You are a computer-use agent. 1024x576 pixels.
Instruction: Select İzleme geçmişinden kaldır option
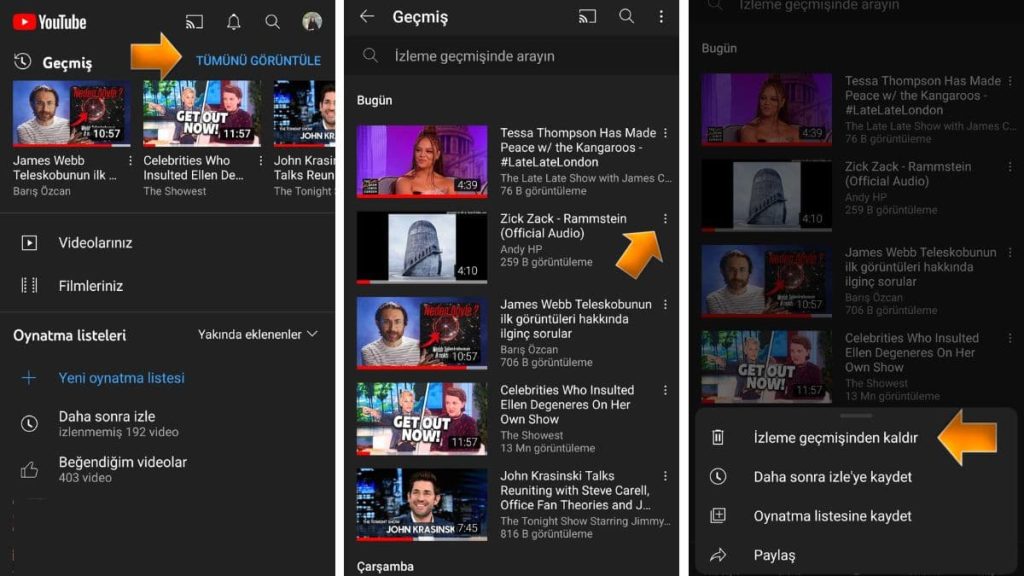pos(836,438)
